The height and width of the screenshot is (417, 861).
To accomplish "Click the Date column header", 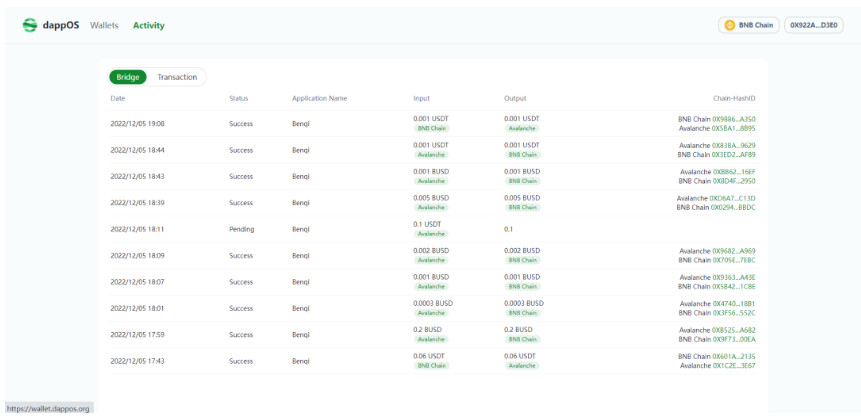I will click(x=118, y=98).
